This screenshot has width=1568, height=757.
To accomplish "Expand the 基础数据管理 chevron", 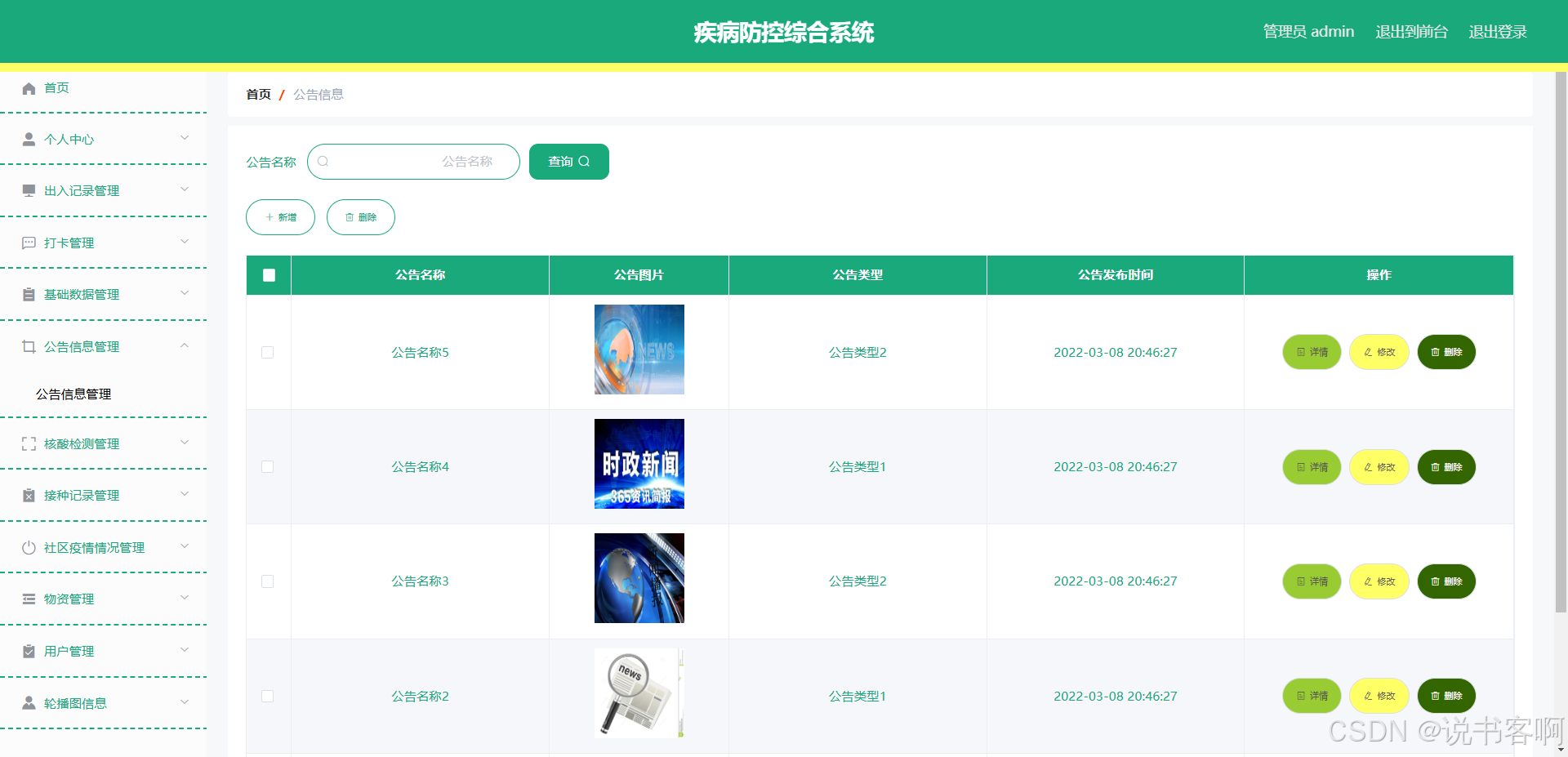I will [185, 293].
